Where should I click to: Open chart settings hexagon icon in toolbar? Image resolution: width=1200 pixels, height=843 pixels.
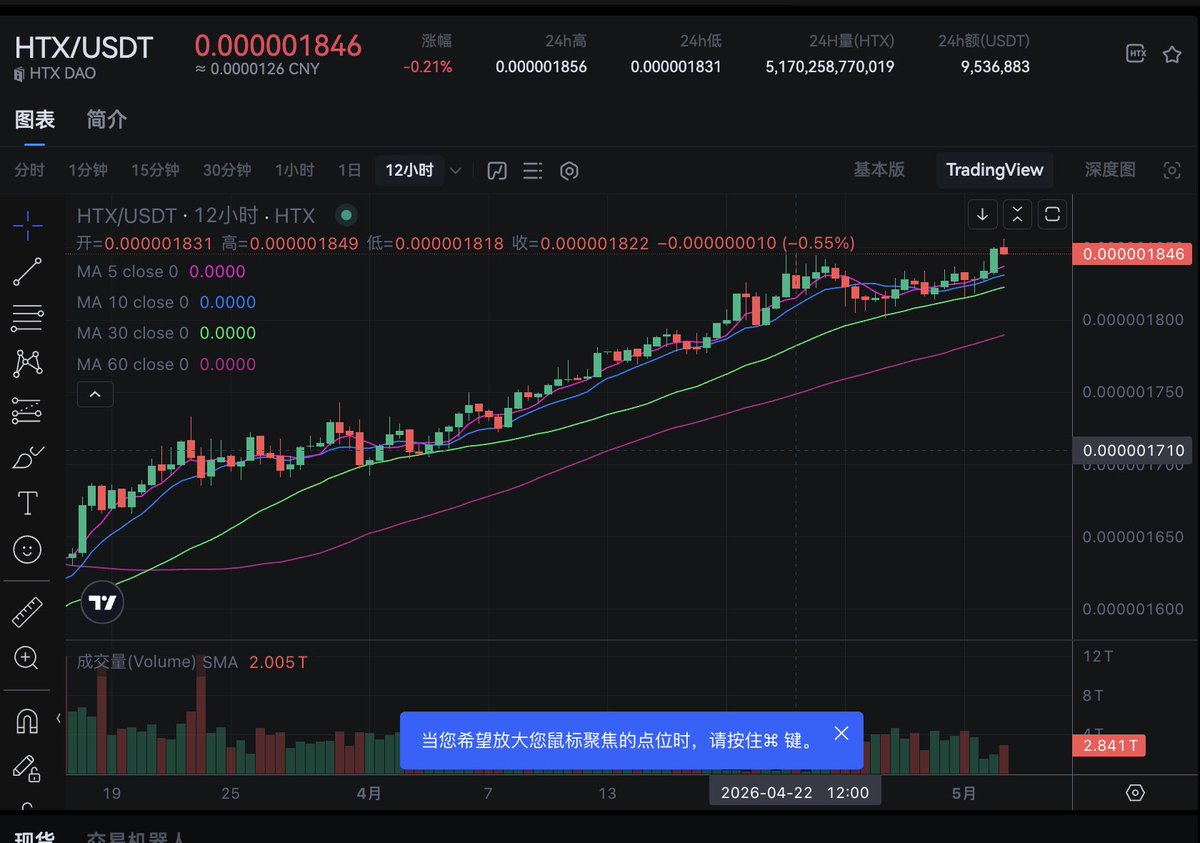point(569,171)
